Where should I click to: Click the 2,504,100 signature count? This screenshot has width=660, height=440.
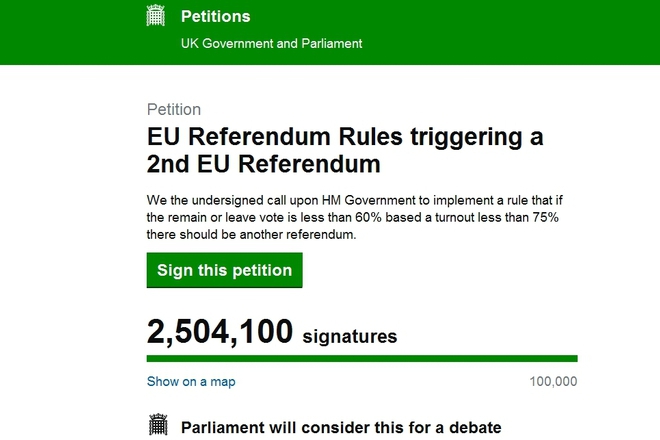[220, 331]
